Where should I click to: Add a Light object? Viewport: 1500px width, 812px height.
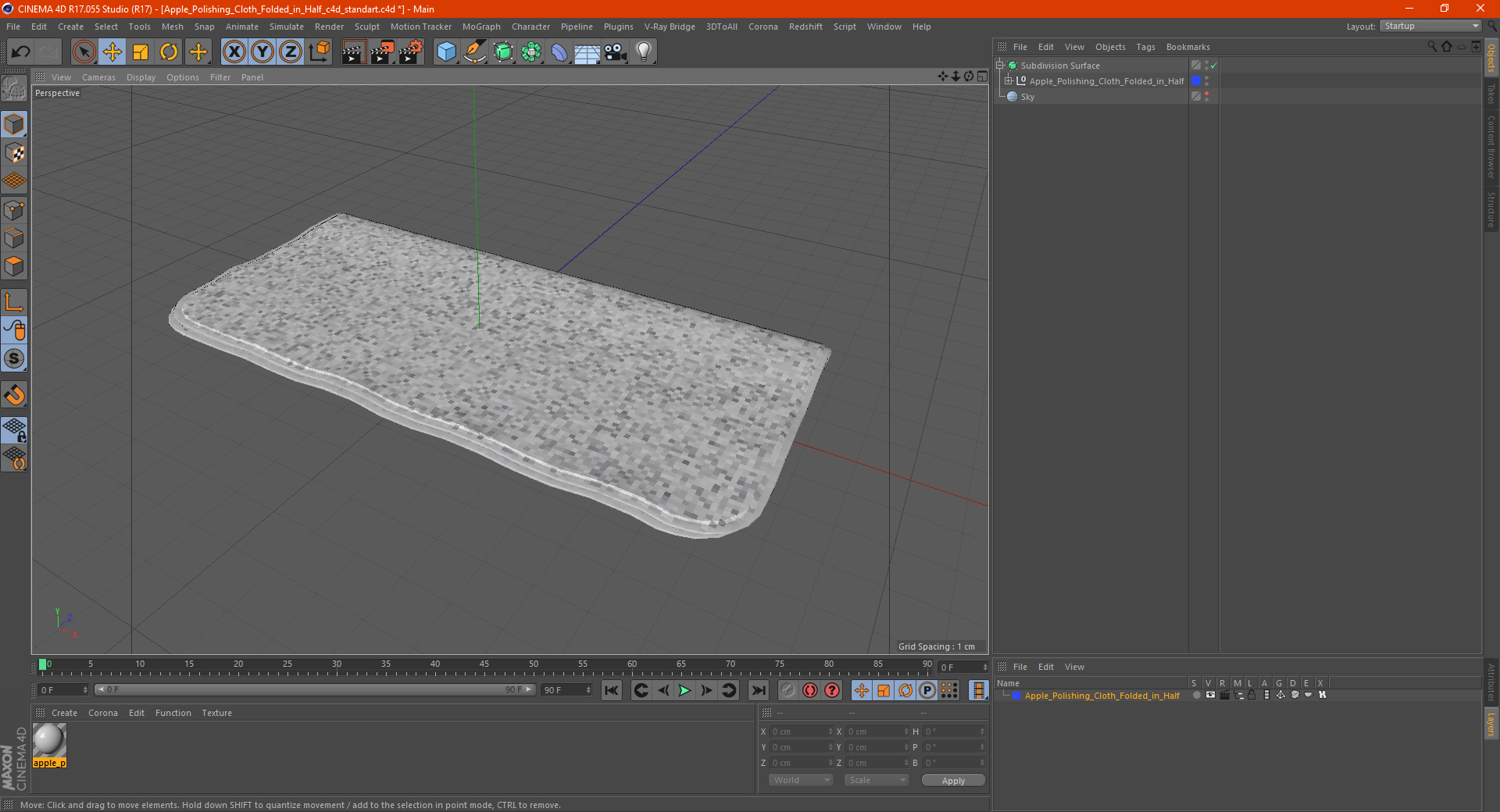tap(644, 52)
